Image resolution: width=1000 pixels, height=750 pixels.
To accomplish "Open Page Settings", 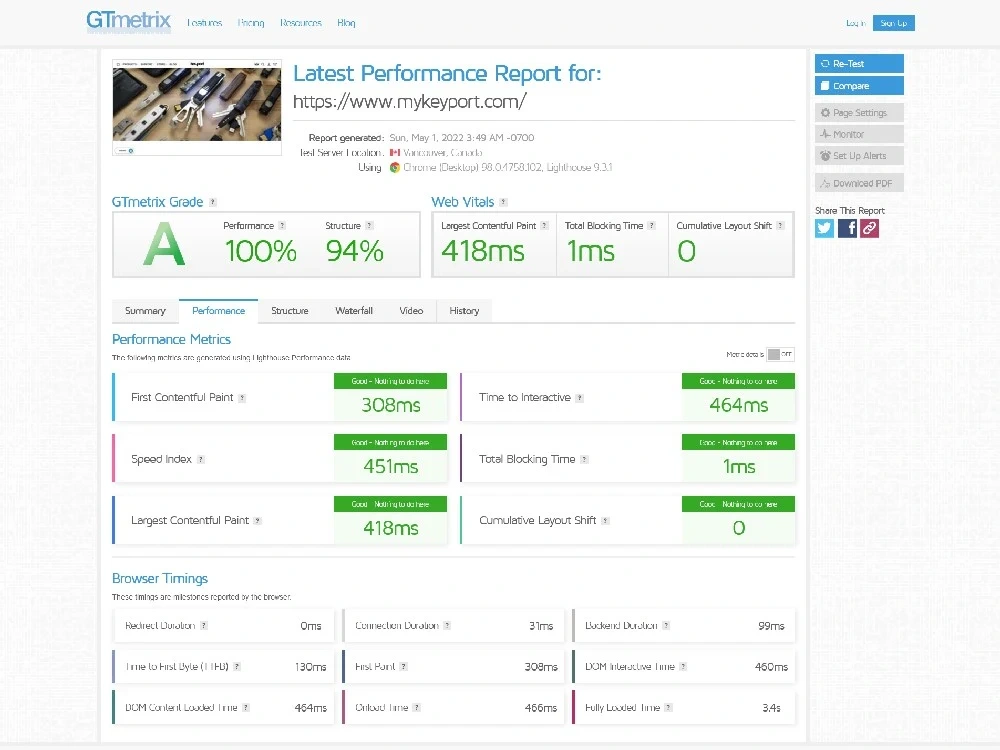I will click(859, 113).
